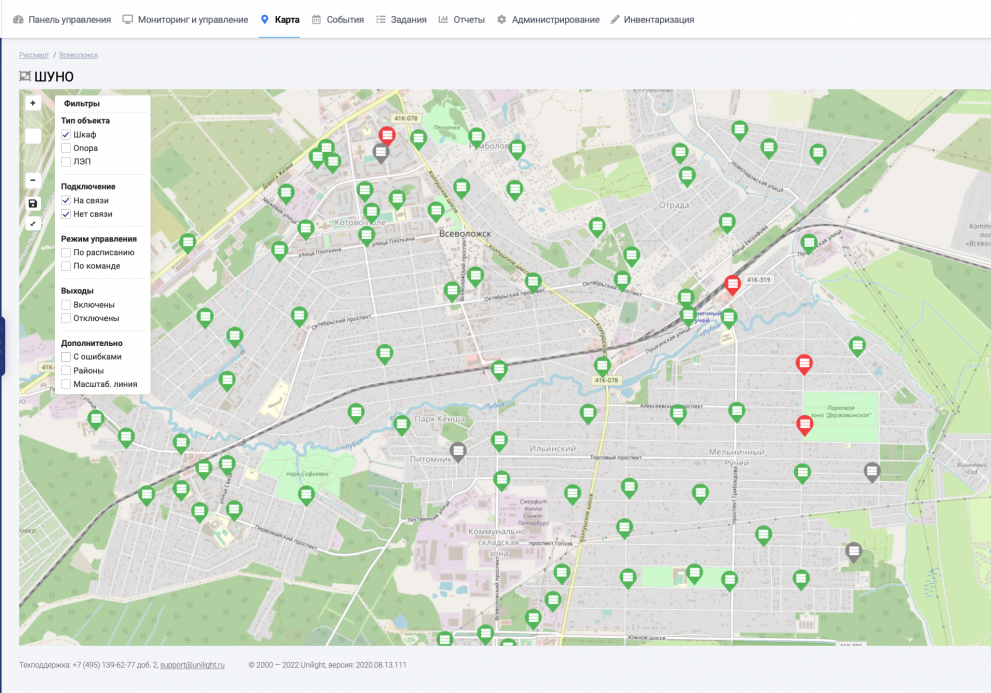This screenshot has width=991, height=693.
Task: Zoom out on the map
Action: point(33,180)
